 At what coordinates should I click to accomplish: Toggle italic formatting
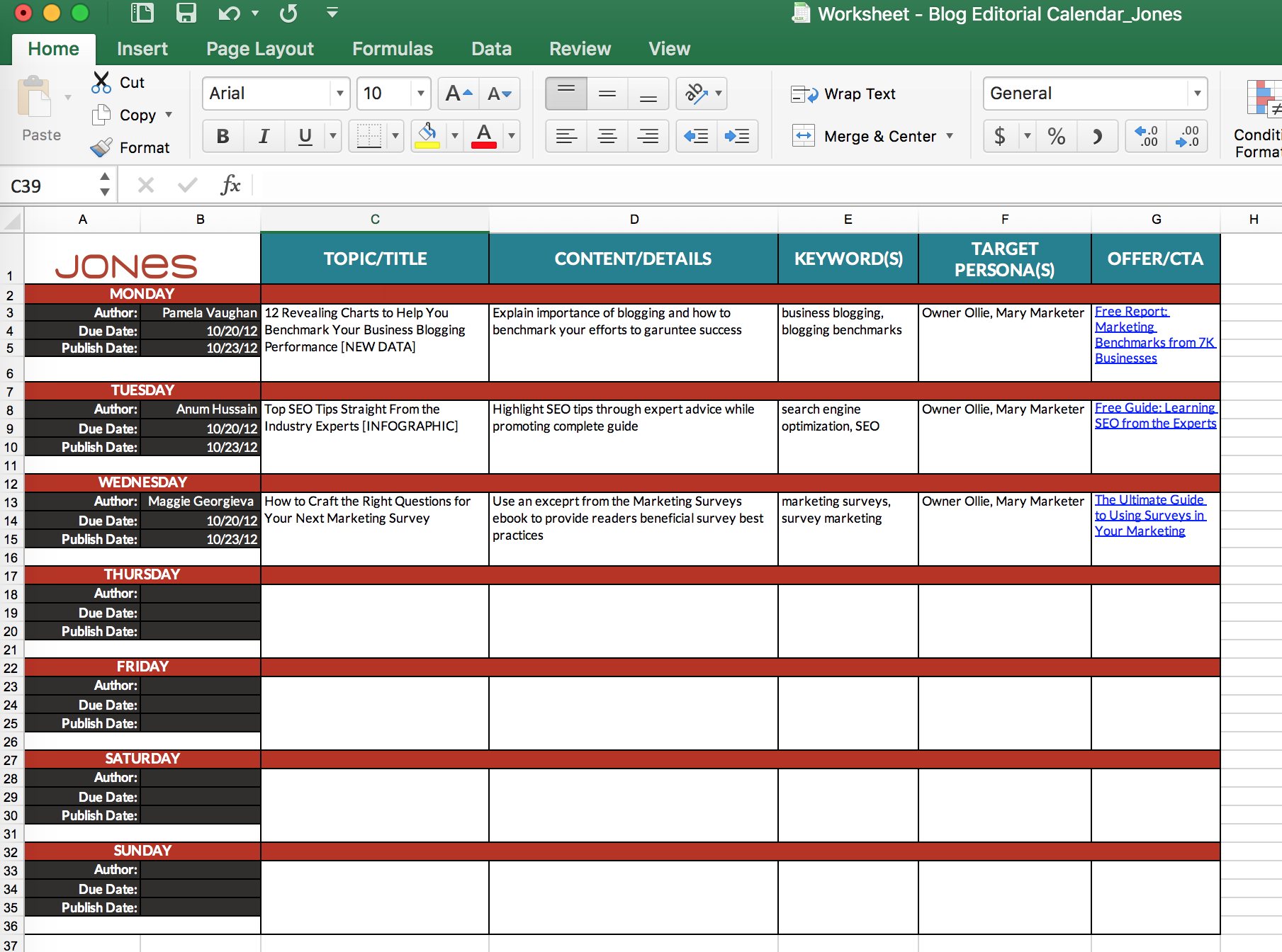pos(264,136)
